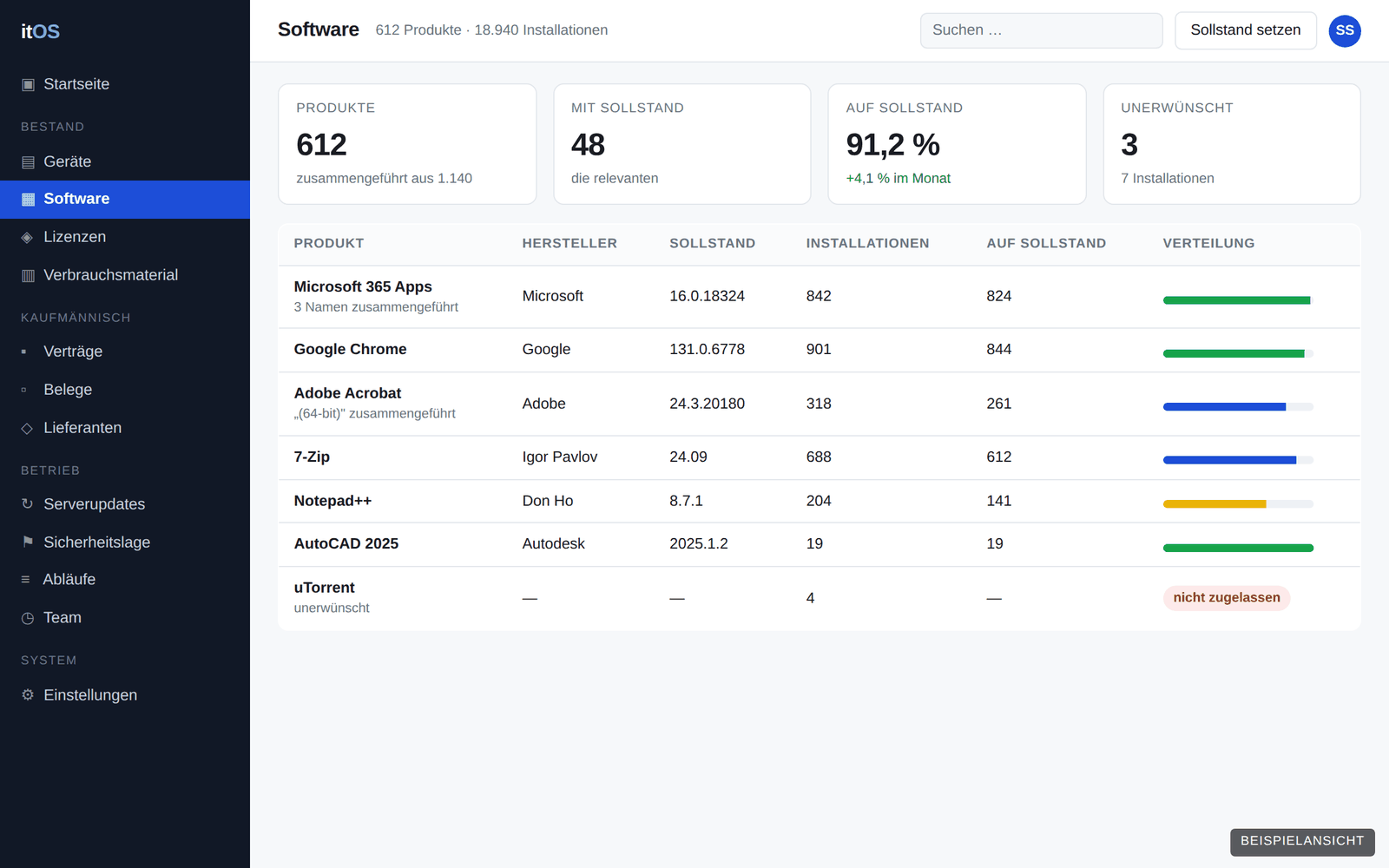Click the Lieferanten diamond outline icon
The width and height of the screenshot is (1389, 868).
[28, 428]
